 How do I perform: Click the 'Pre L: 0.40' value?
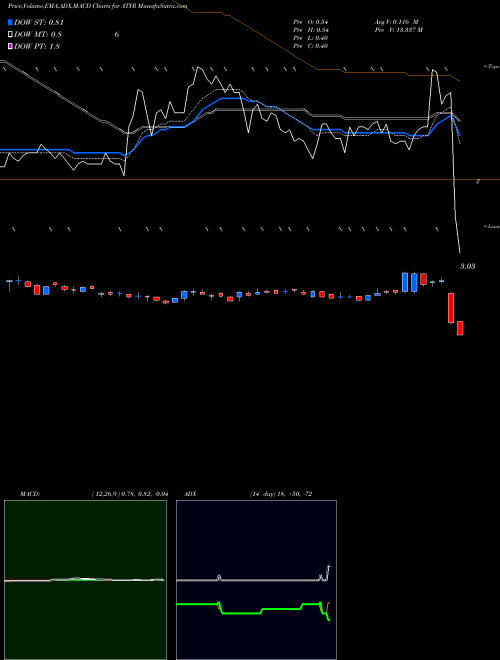(x=311, y=37)
